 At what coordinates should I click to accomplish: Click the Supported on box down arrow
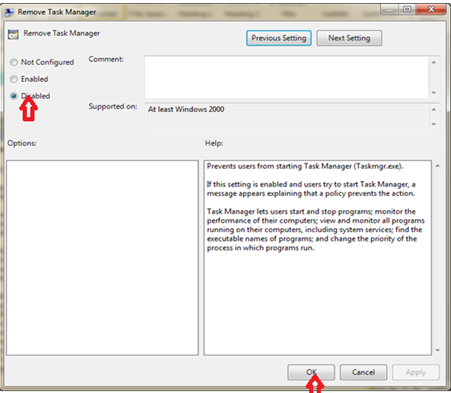pos(434,124)
